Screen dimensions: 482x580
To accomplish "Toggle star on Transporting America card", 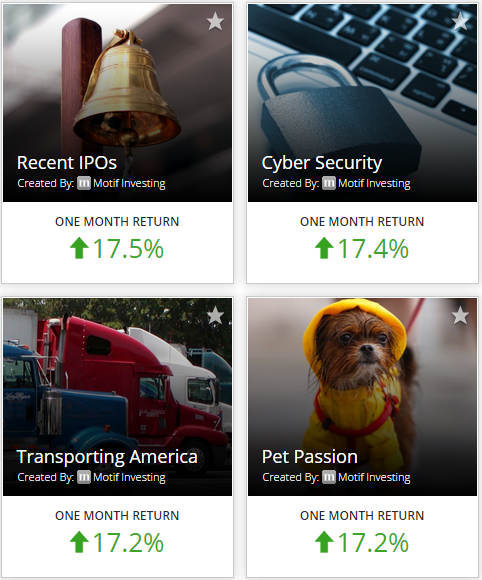I will 215,316.
